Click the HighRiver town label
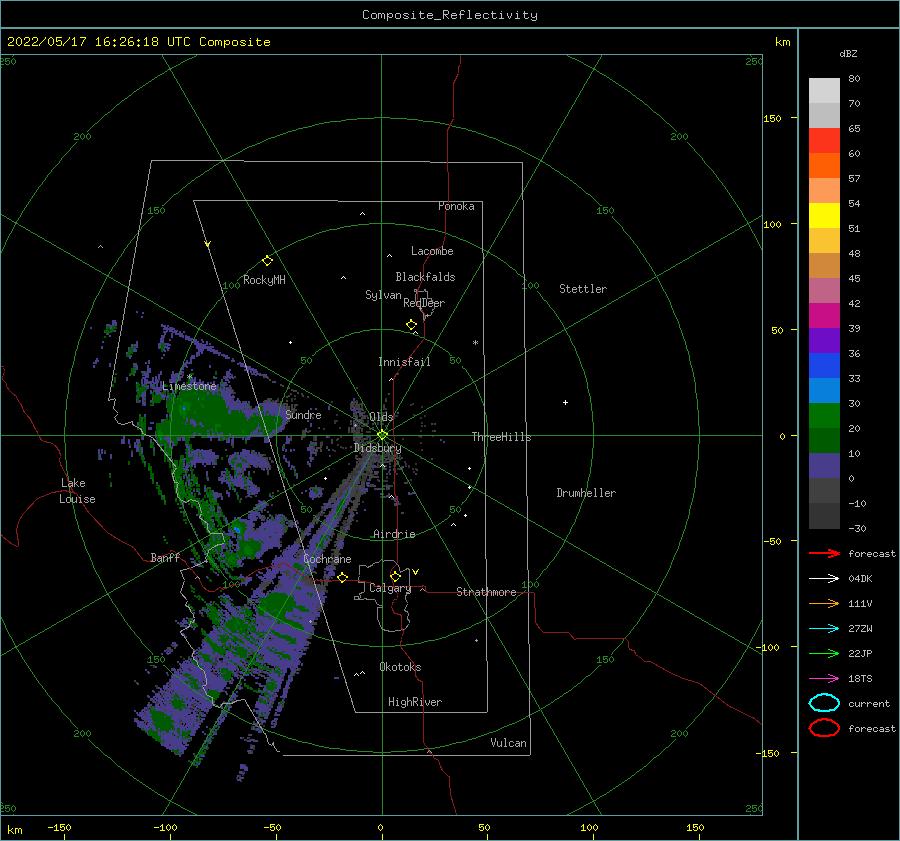Screen dimensions: 900x841 tap(415, 702)
